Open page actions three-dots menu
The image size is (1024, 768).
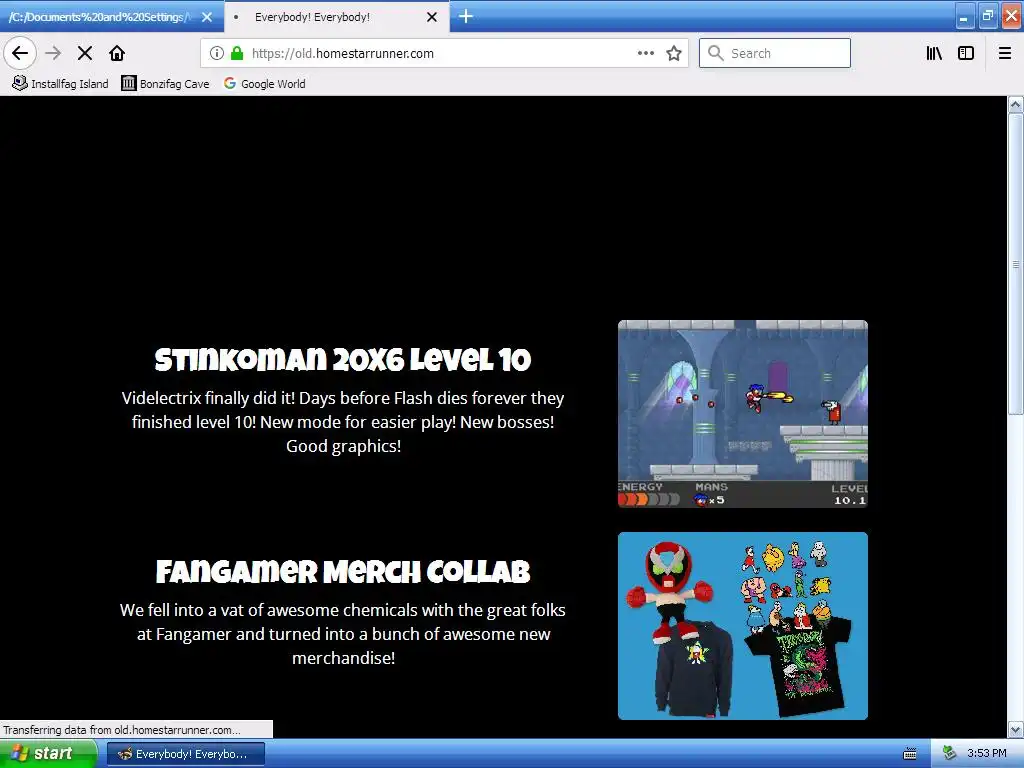(x=646, y=53)
